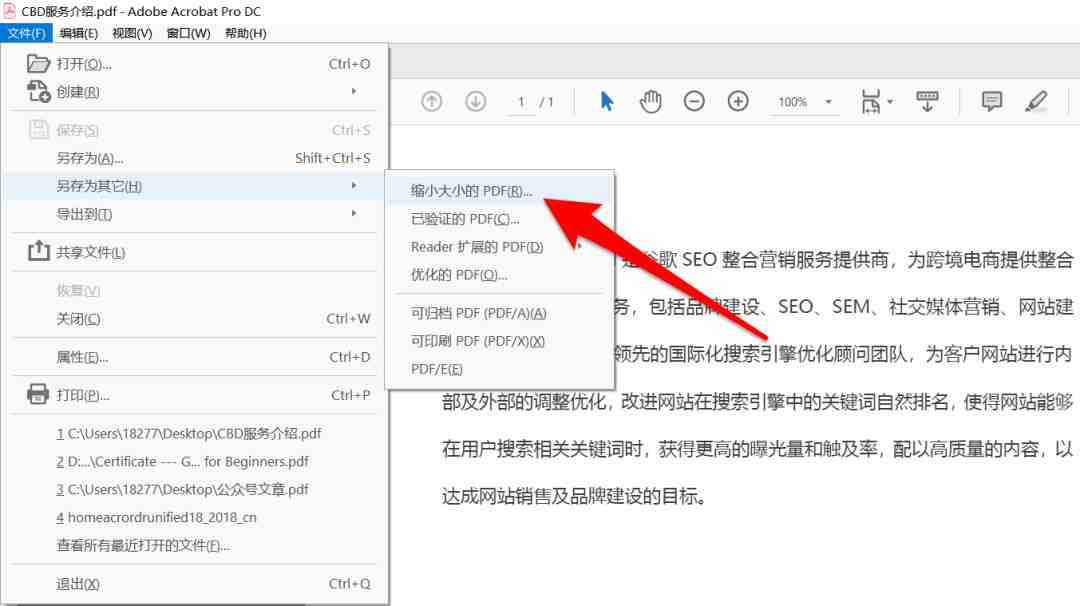Choose 属性(E)... menu entry
1080x606 pixels.
point(195,357)
